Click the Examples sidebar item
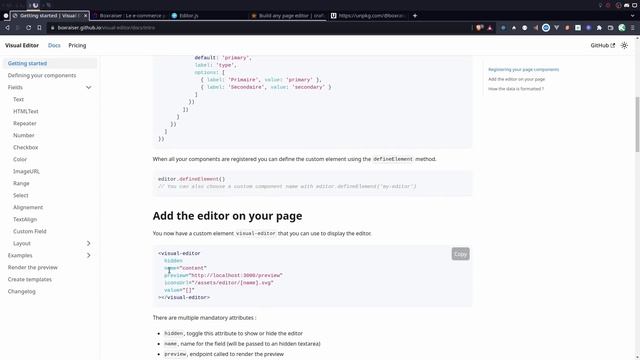640x360 pixels. click(20, 256)
